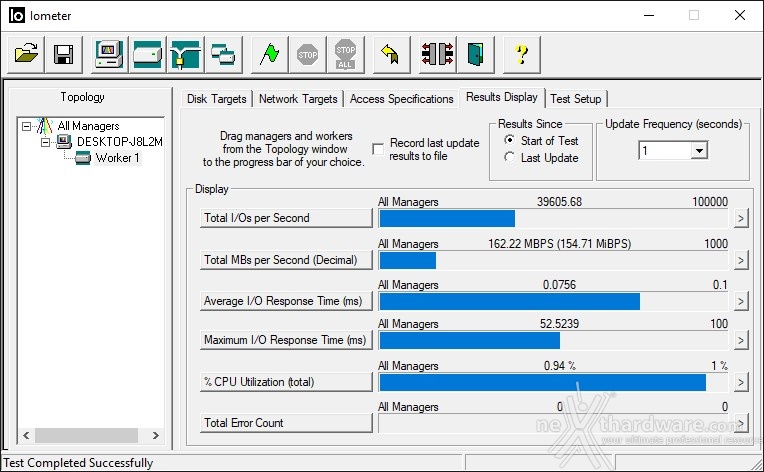Click the Average I/O Response Time (ms) button

pos(286,301)
